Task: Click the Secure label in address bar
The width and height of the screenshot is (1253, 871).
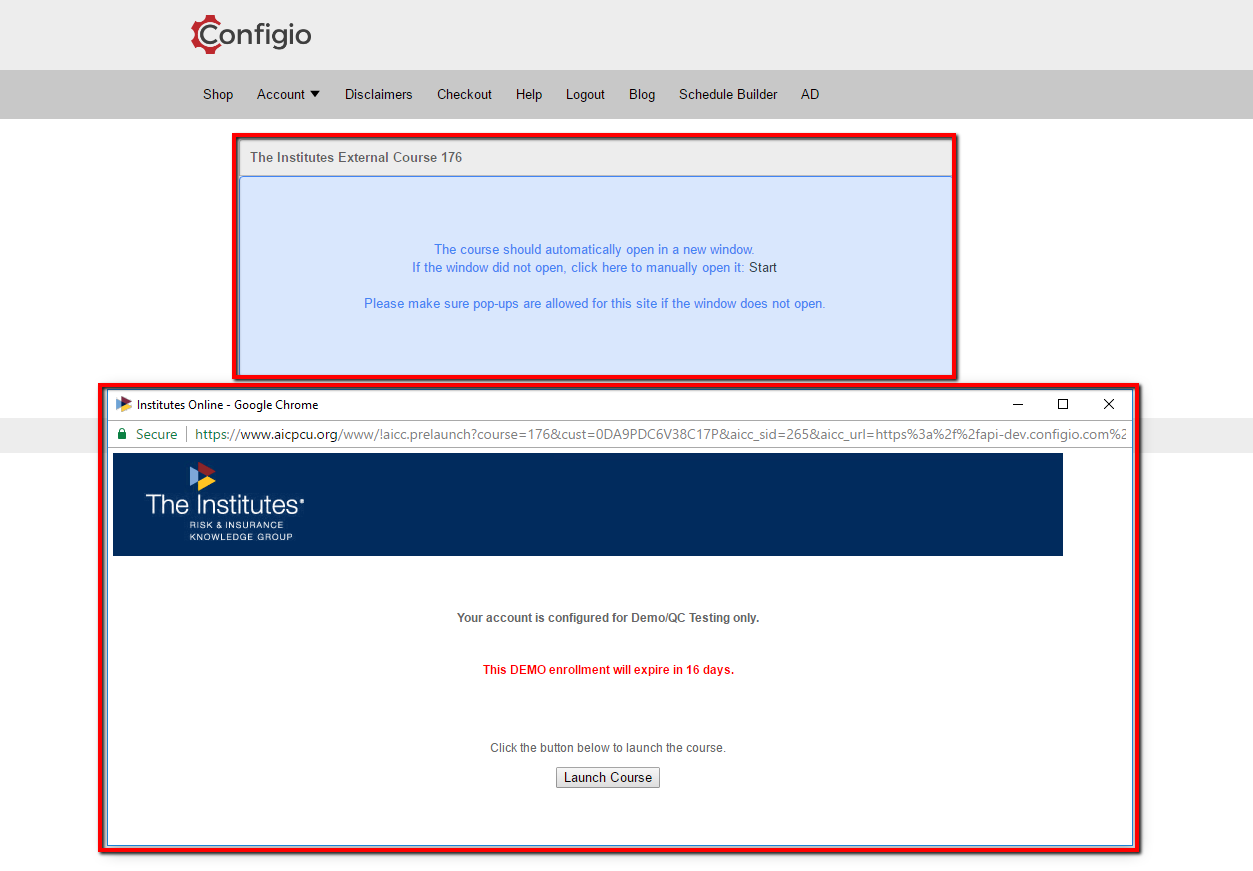Action: click(x=157, y=434)
